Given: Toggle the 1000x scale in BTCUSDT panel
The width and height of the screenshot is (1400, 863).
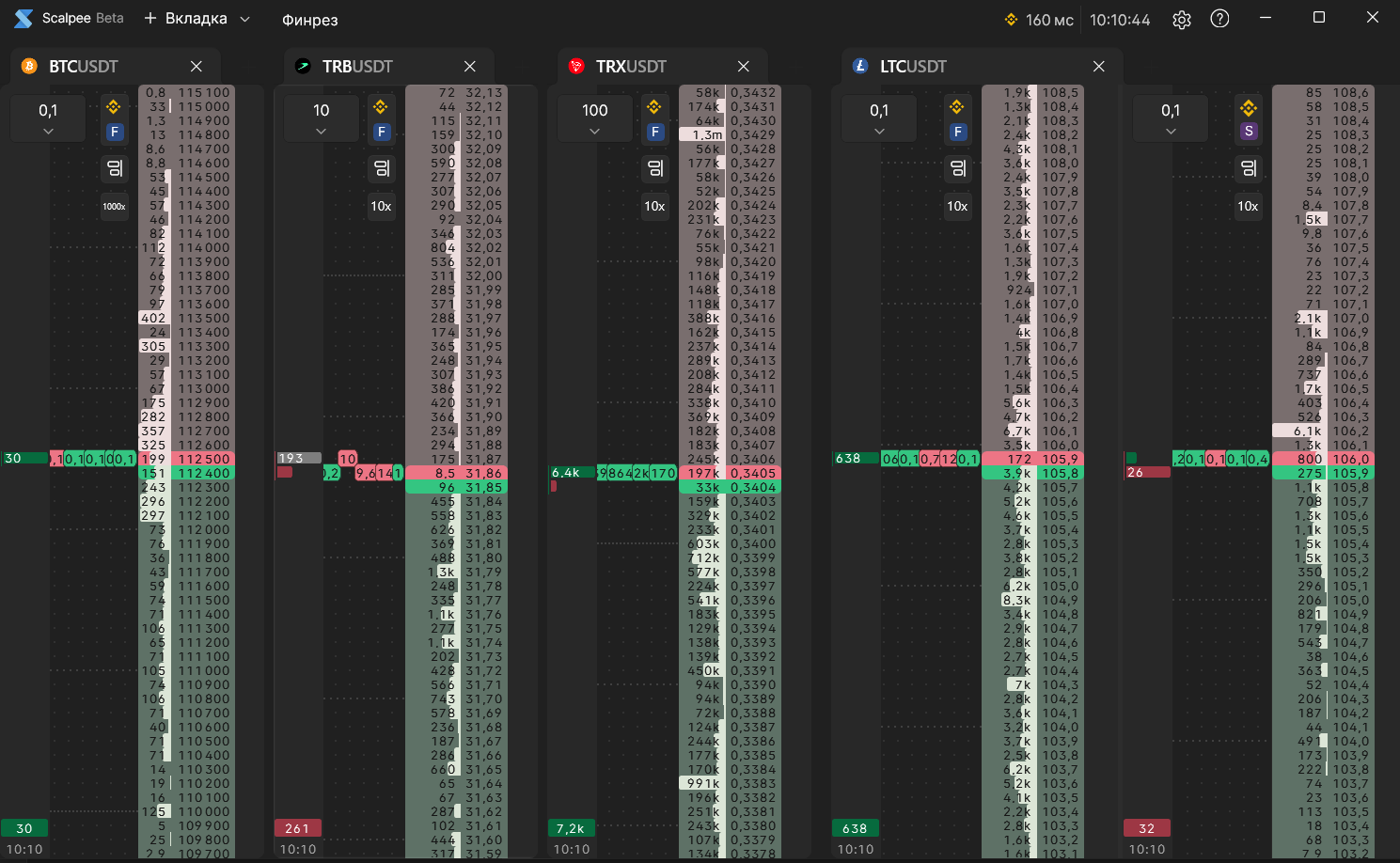Looking at the screenshot, I should [x=114, y=206].
